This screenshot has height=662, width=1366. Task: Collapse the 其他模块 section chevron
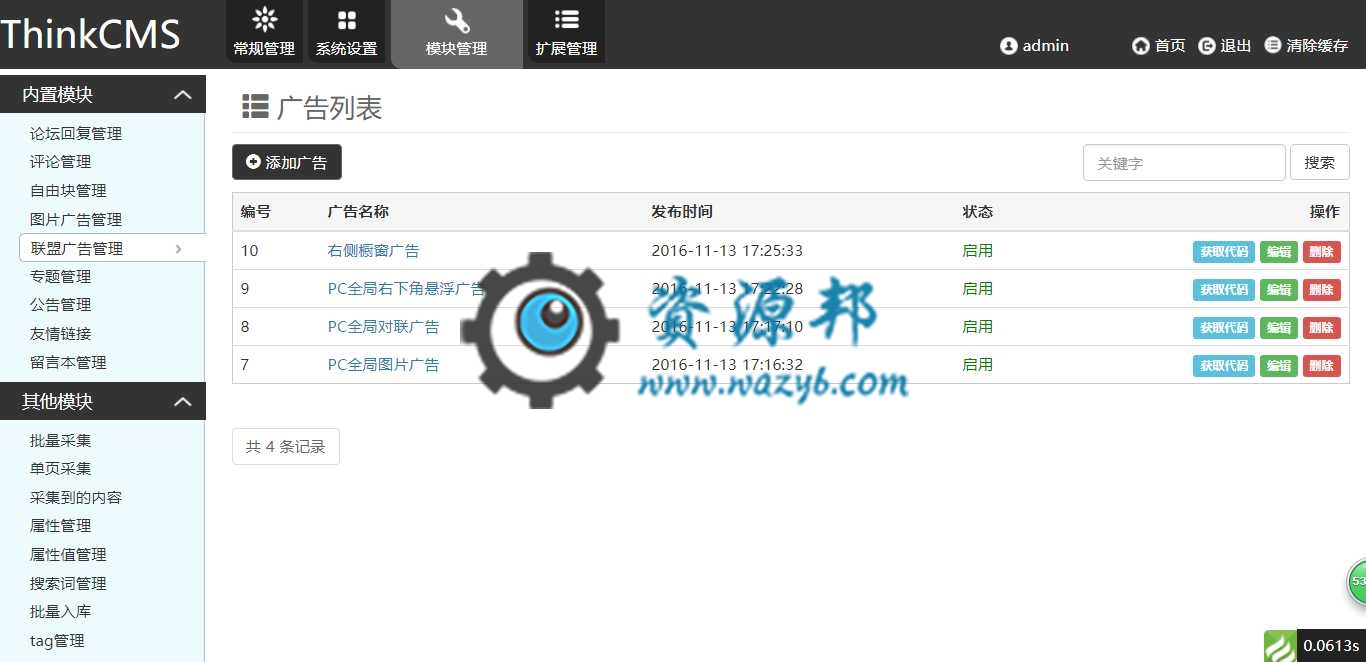tap(183, 402)
